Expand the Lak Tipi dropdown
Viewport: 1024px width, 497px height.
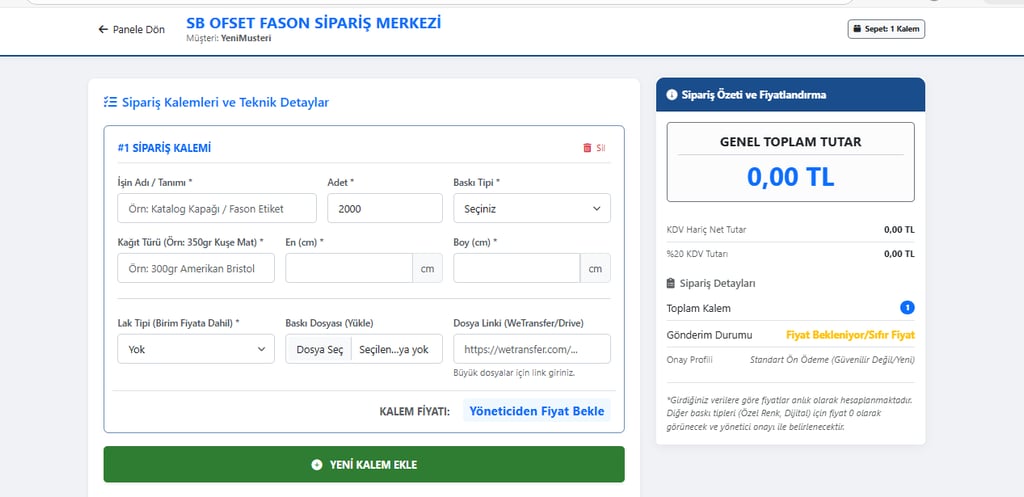195,349
